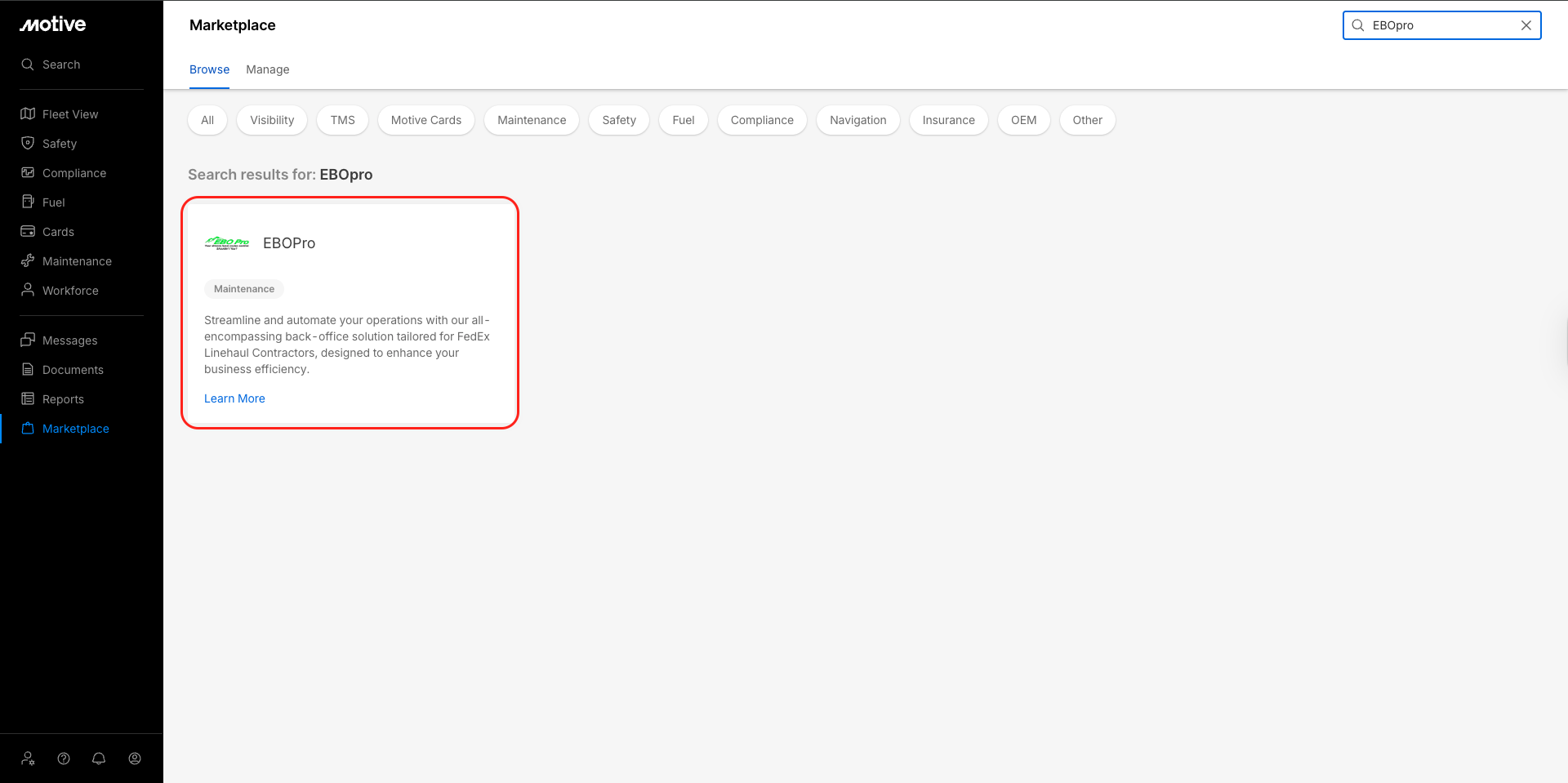
Task: Click the Workforce person icon
Action: pyautogui.click(x=28, y=290)
